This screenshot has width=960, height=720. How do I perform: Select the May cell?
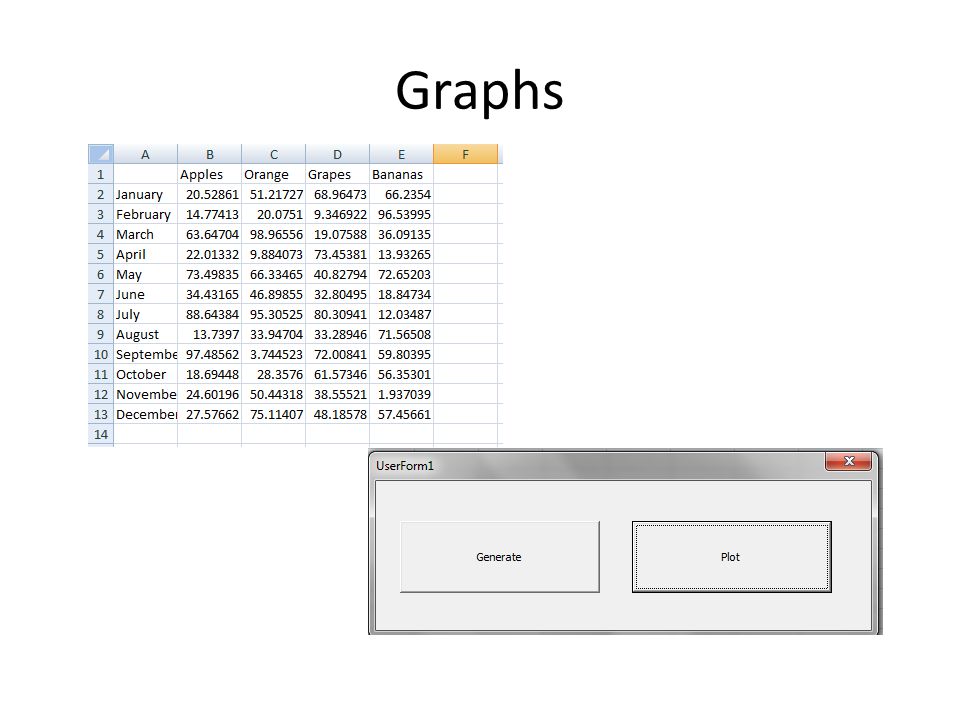(146, 274)
